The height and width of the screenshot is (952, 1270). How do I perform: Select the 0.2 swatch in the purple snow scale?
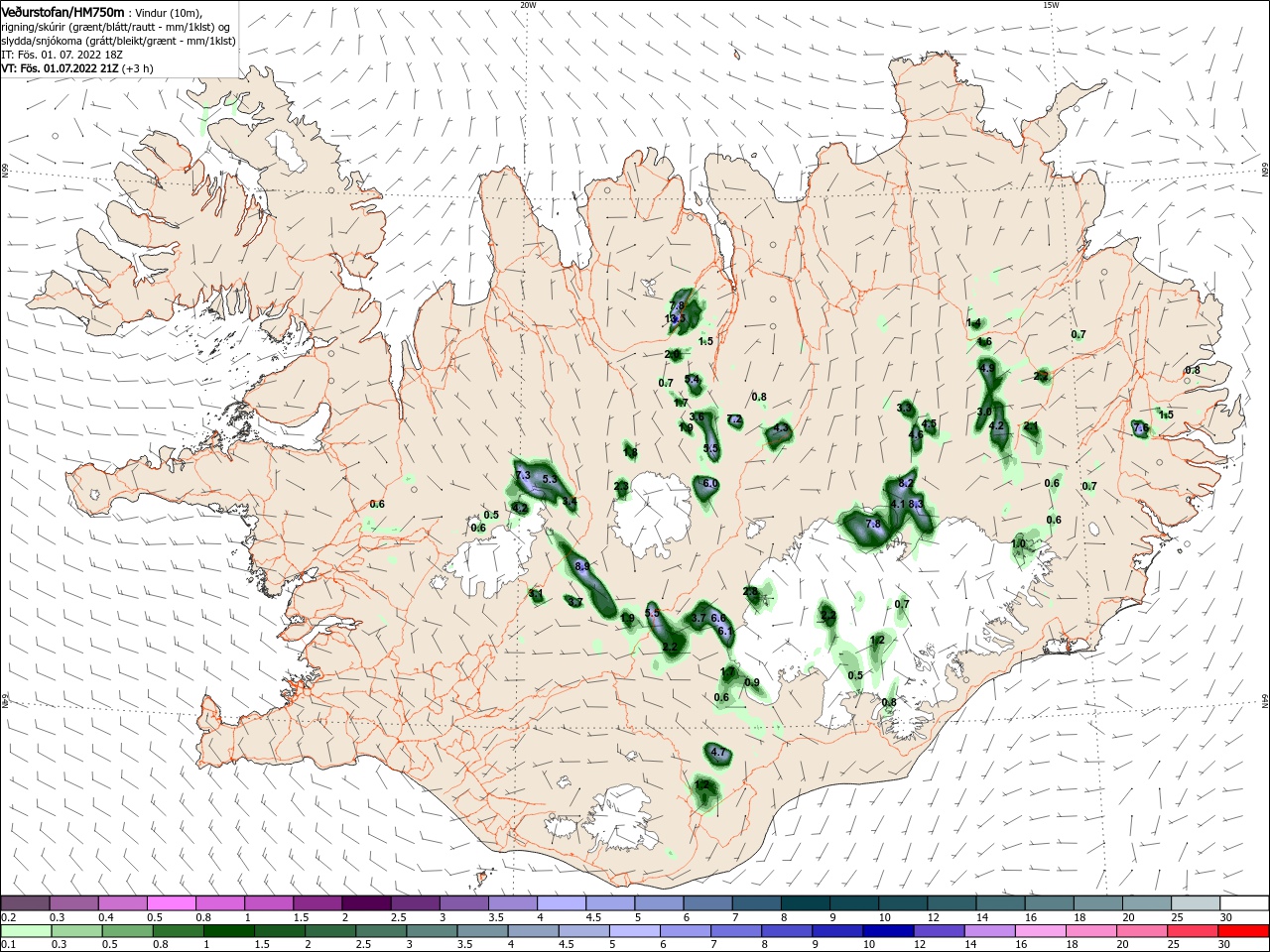click(25, 903)
